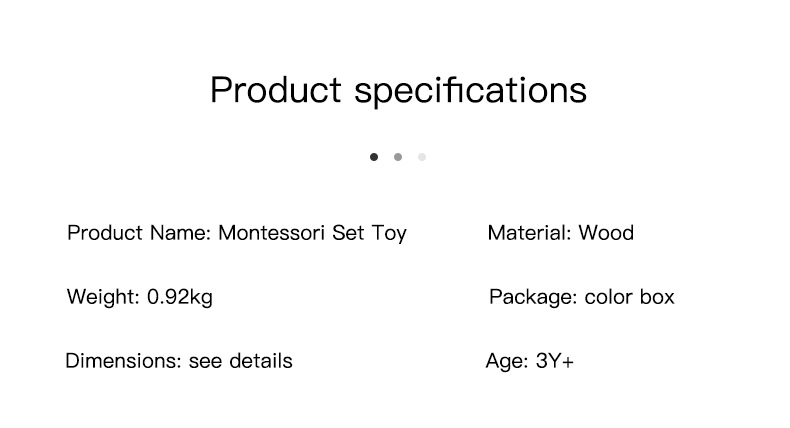Click the 'Weight:' label
Screen dimensions: 790x428
click(x=103, y=297)
